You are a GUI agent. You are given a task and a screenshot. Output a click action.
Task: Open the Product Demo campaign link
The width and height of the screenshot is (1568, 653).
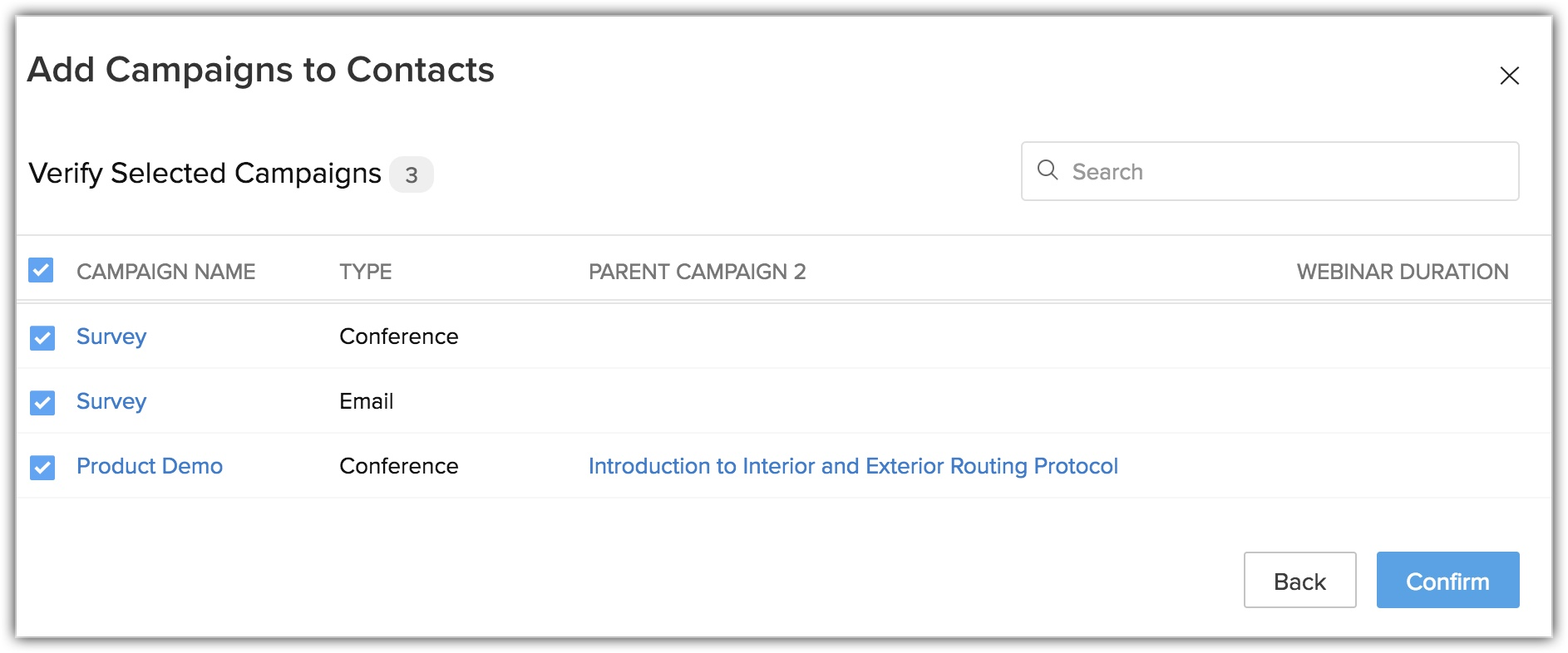(150, 466)
